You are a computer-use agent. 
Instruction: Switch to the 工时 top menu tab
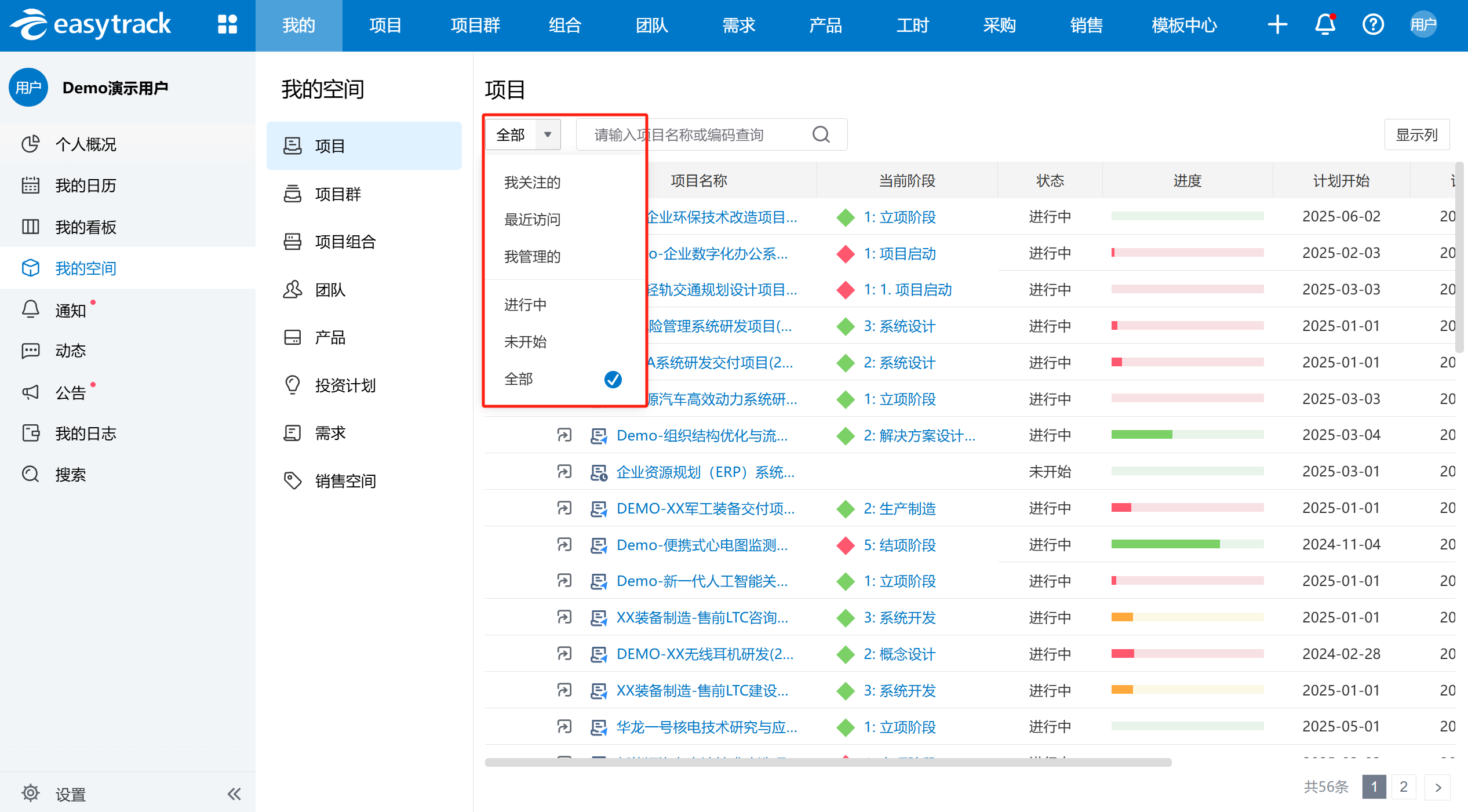(x=912, y=25)
